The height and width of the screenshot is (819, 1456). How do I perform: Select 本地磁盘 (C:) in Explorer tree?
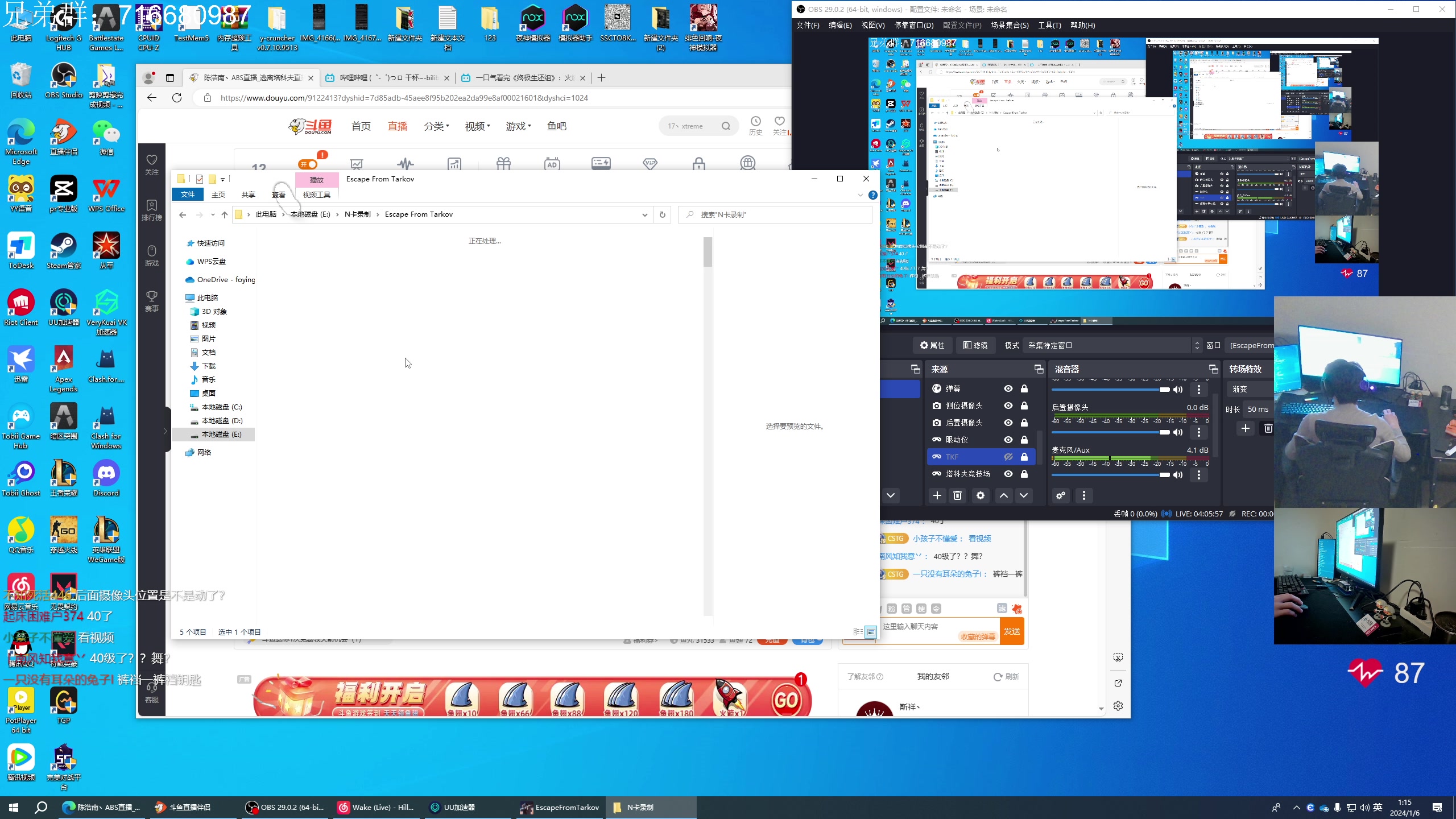(x=221, y=407)
